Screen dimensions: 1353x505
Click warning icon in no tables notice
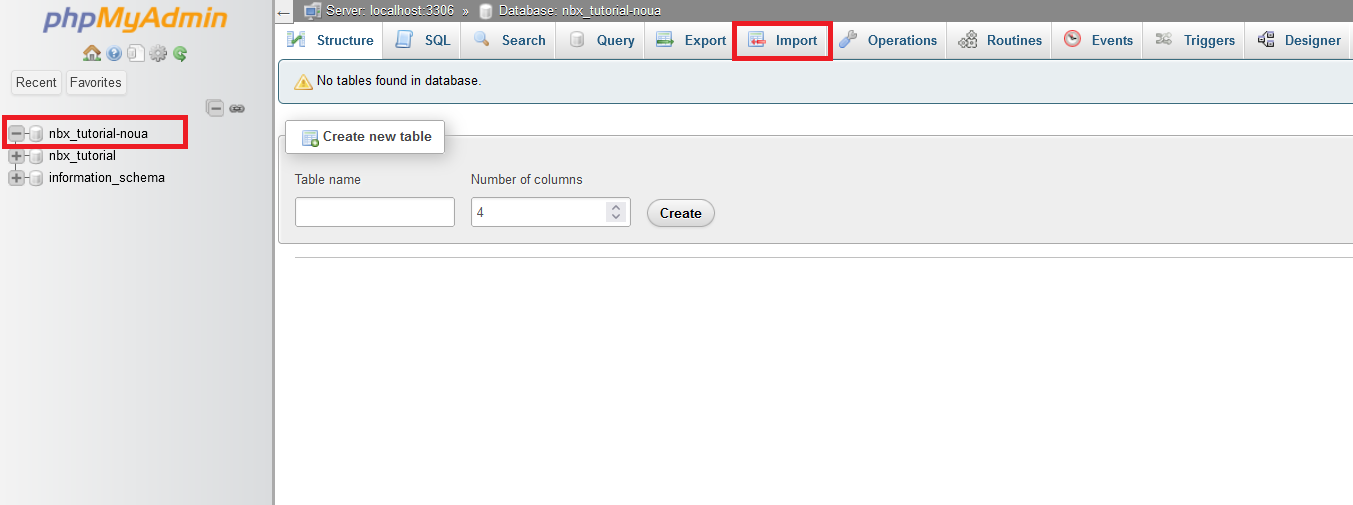pyautogui.click(x=302, y=81)
